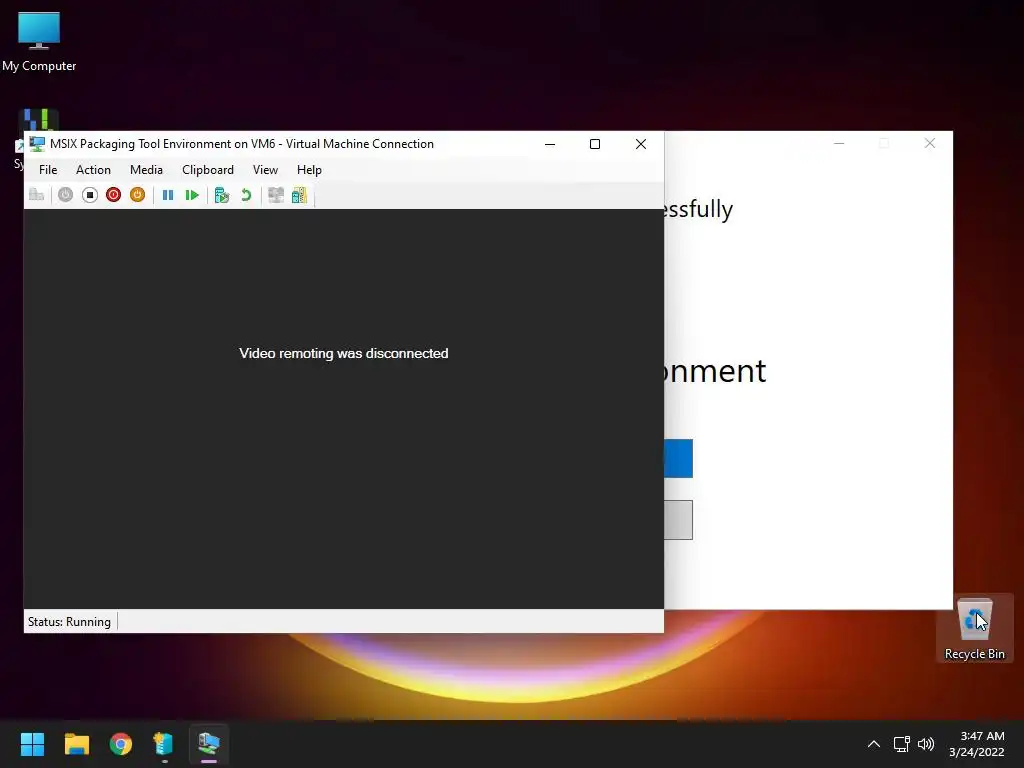Click the grayed Start VM toolbar icon
This screenshot has height=768, width=1024.
[x=65, y=195]
